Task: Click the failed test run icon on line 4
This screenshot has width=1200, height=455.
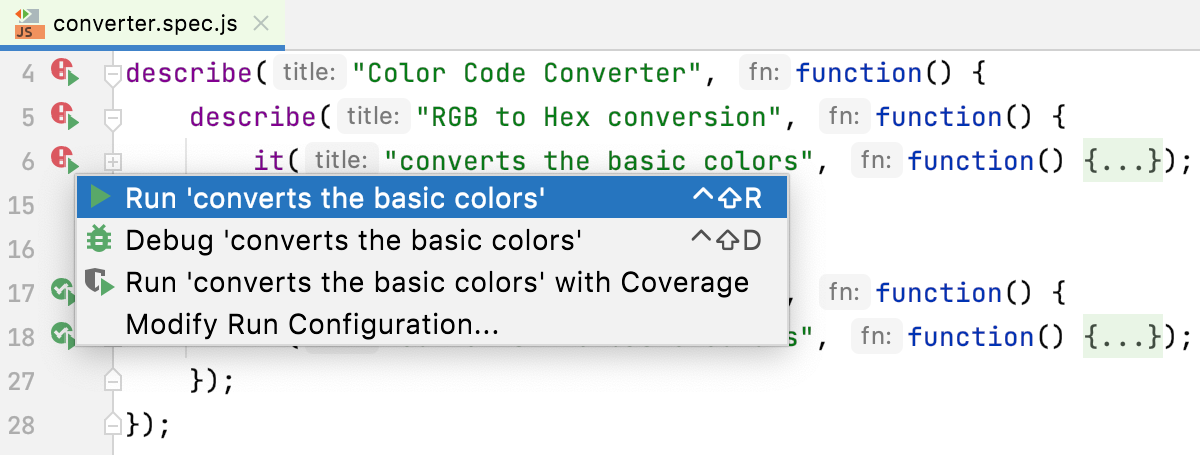Action: point(65,73)
